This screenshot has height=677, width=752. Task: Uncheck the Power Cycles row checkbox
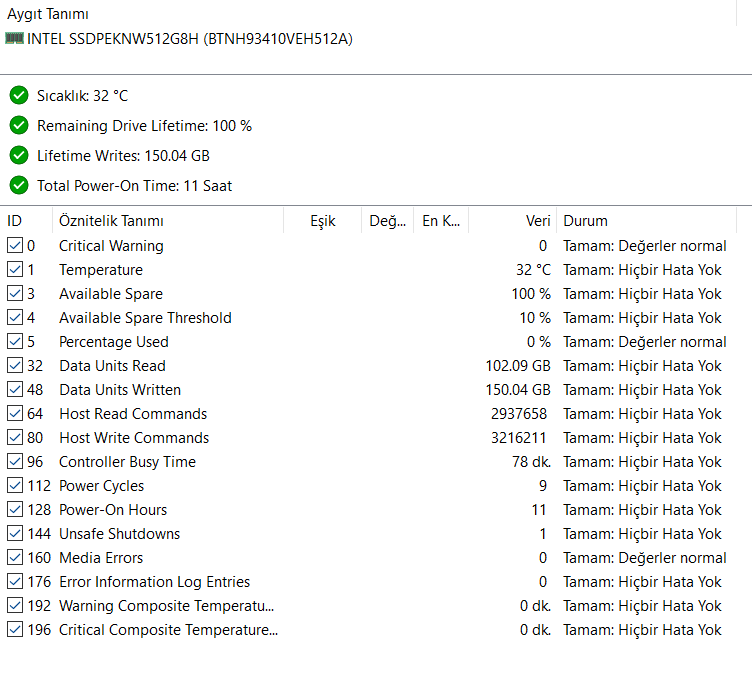pos(15,486)
